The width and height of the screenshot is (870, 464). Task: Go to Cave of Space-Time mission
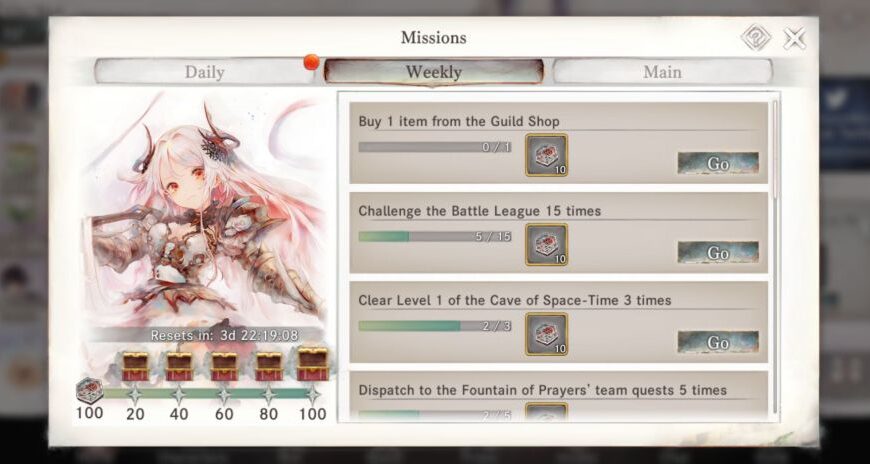[x=718, y=342]
